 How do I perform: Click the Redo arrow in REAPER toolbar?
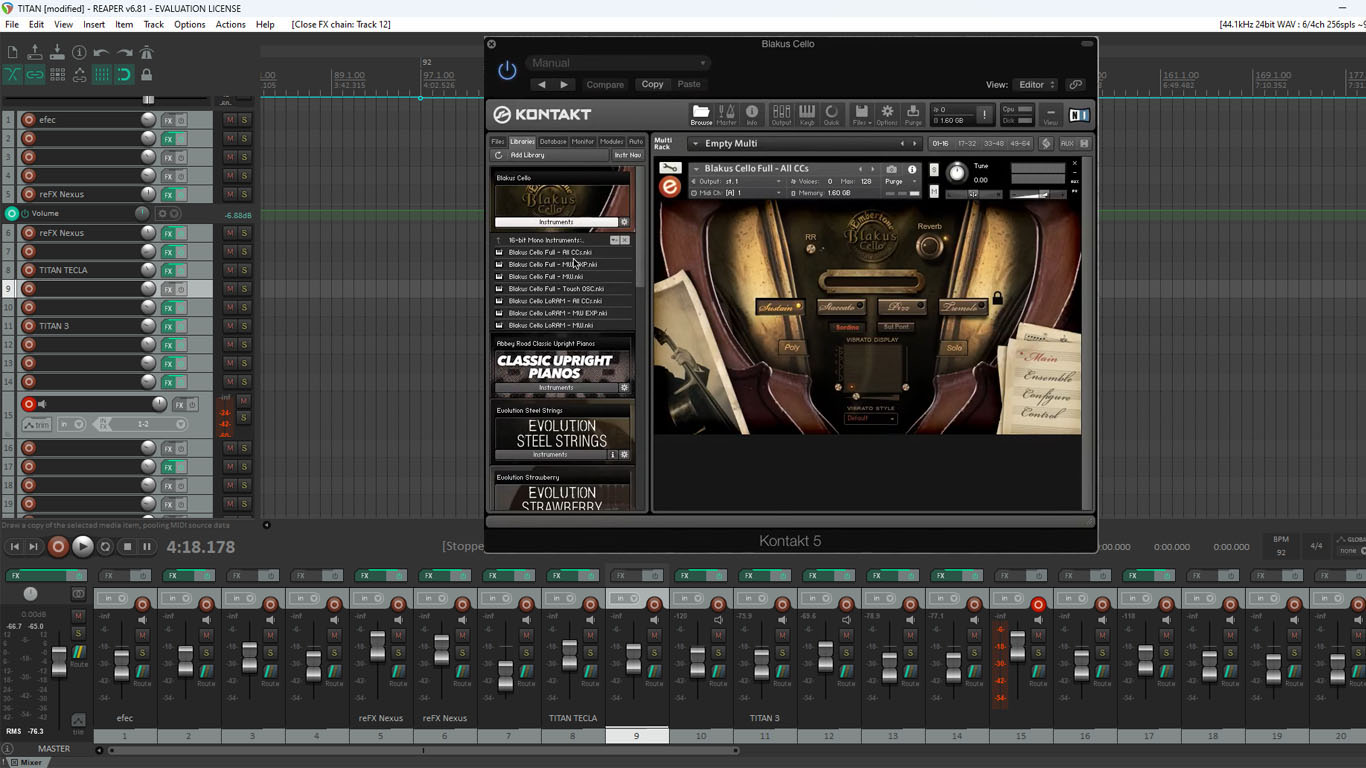(124, 52)
